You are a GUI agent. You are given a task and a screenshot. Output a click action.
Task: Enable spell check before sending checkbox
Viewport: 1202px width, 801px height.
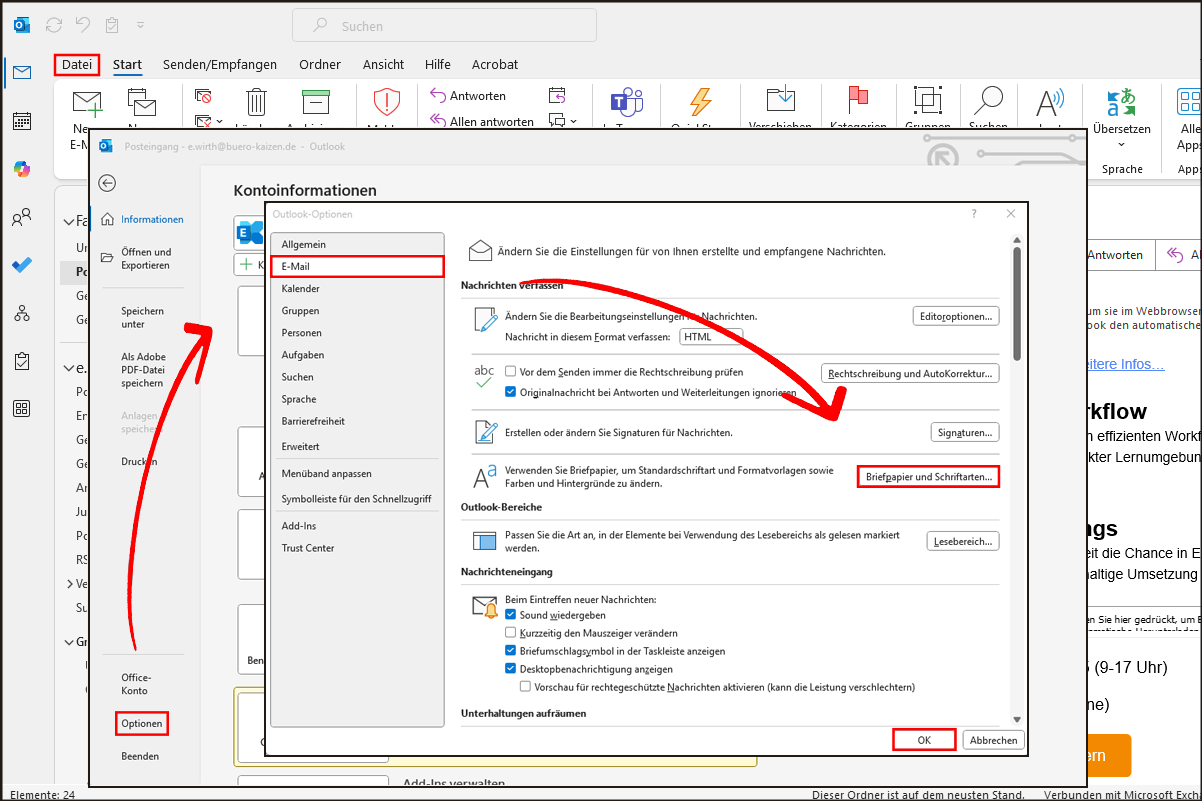coord(511,371)
